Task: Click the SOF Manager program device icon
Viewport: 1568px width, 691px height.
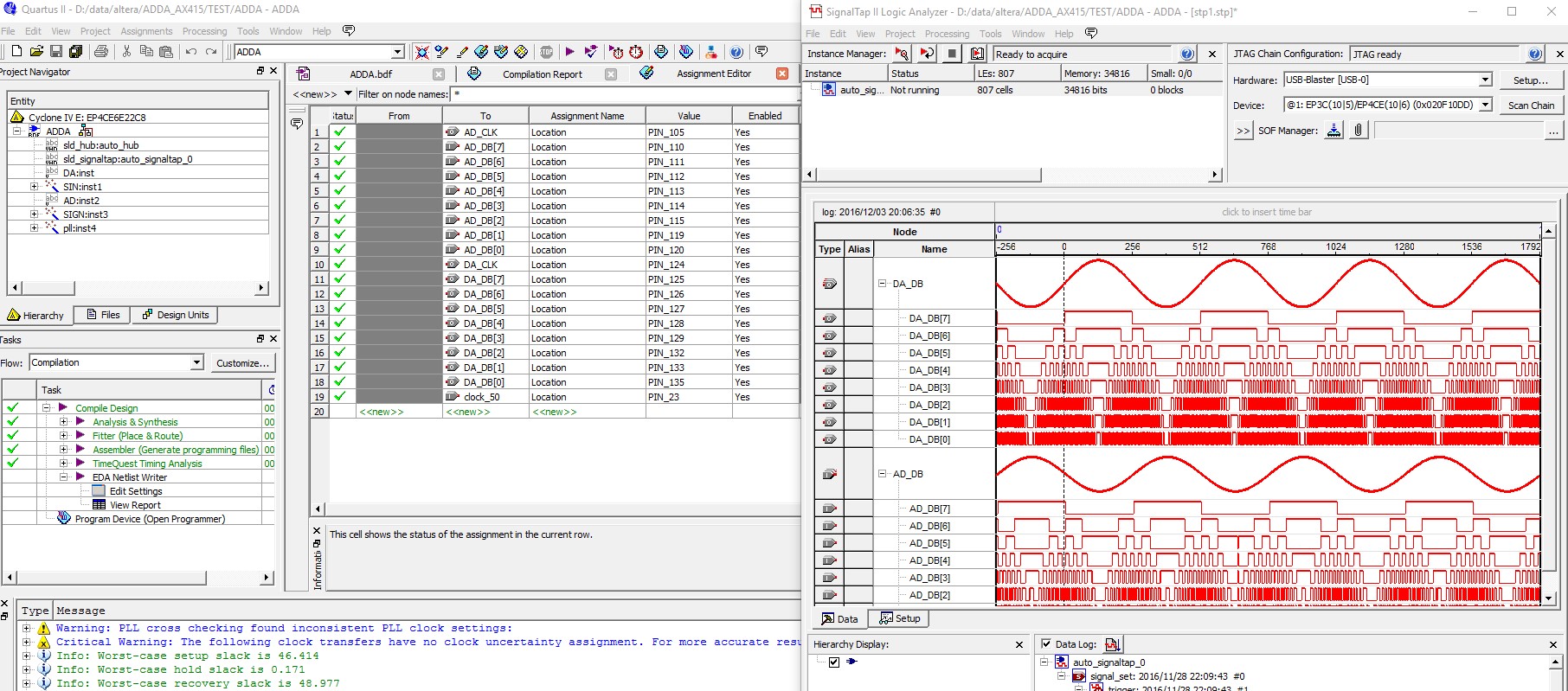Action: (x=1334, y=131)
